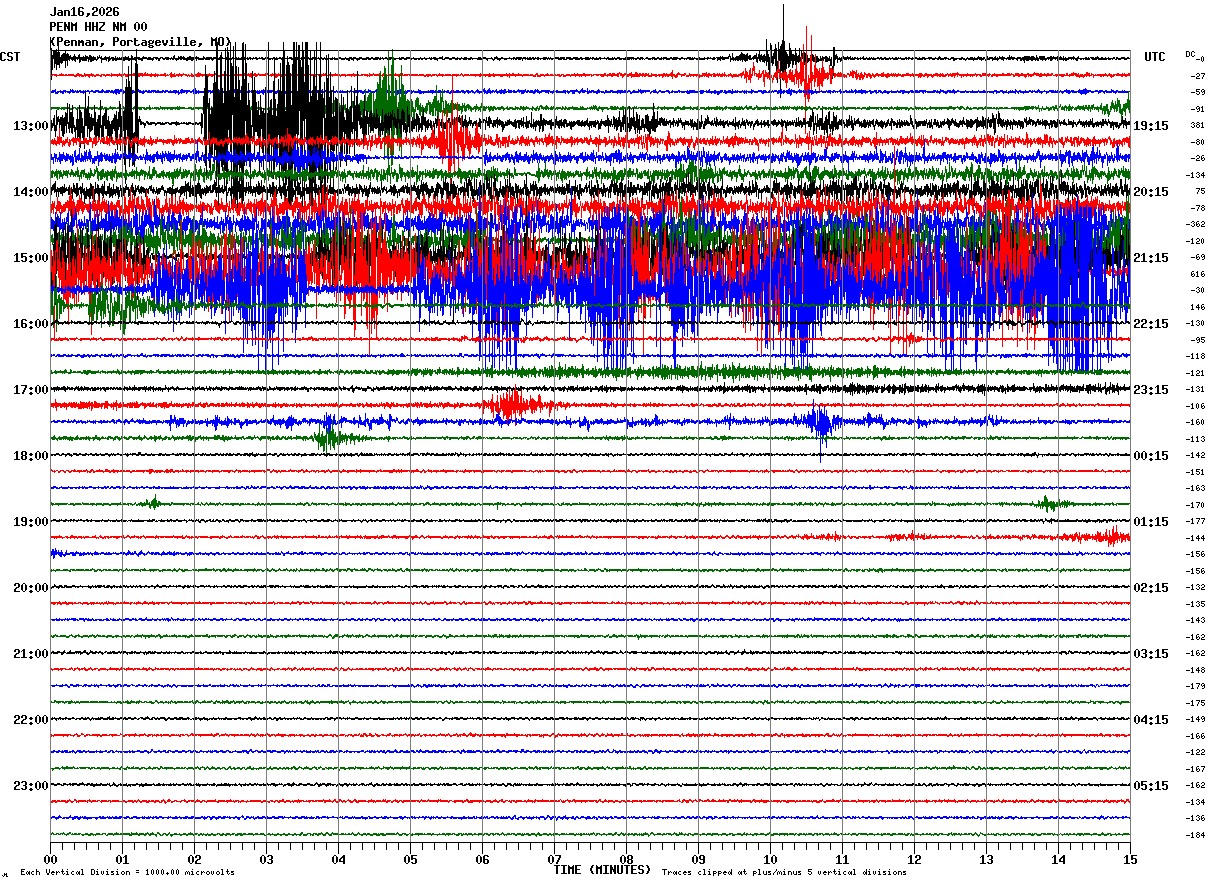The image size is (1210, 886).
Task: Click the PENM HHZ NM 00 station code
Action: coord(98,27)
